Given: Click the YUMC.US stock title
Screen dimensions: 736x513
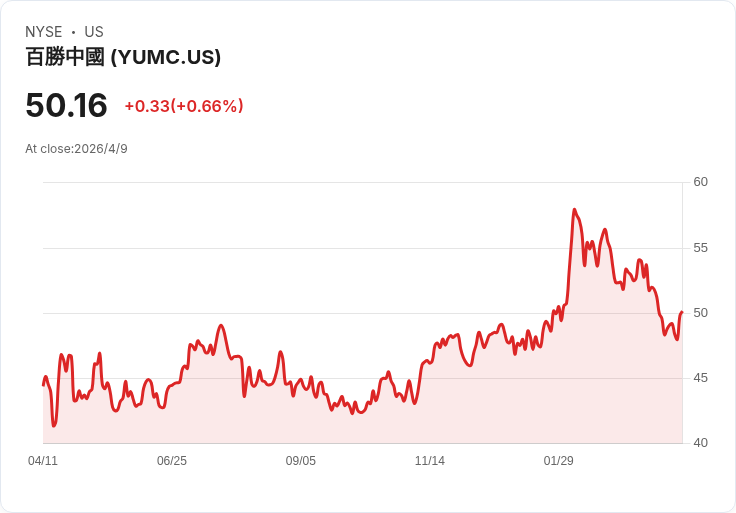Looking at the screenshot, I should click(x=123, y=57).
